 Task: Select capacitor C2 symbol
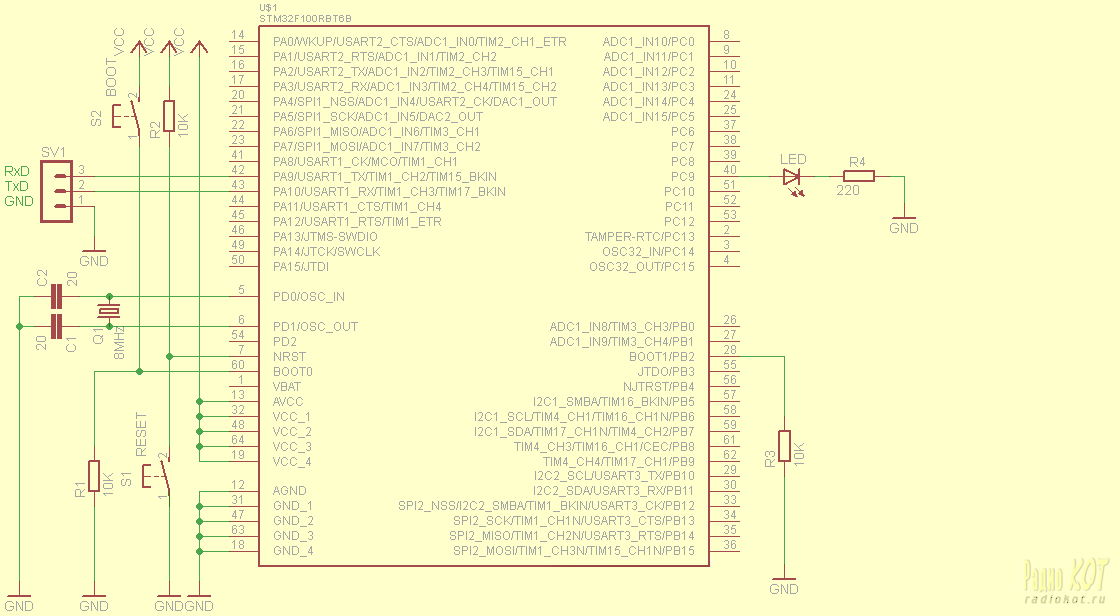click(56, 296)
